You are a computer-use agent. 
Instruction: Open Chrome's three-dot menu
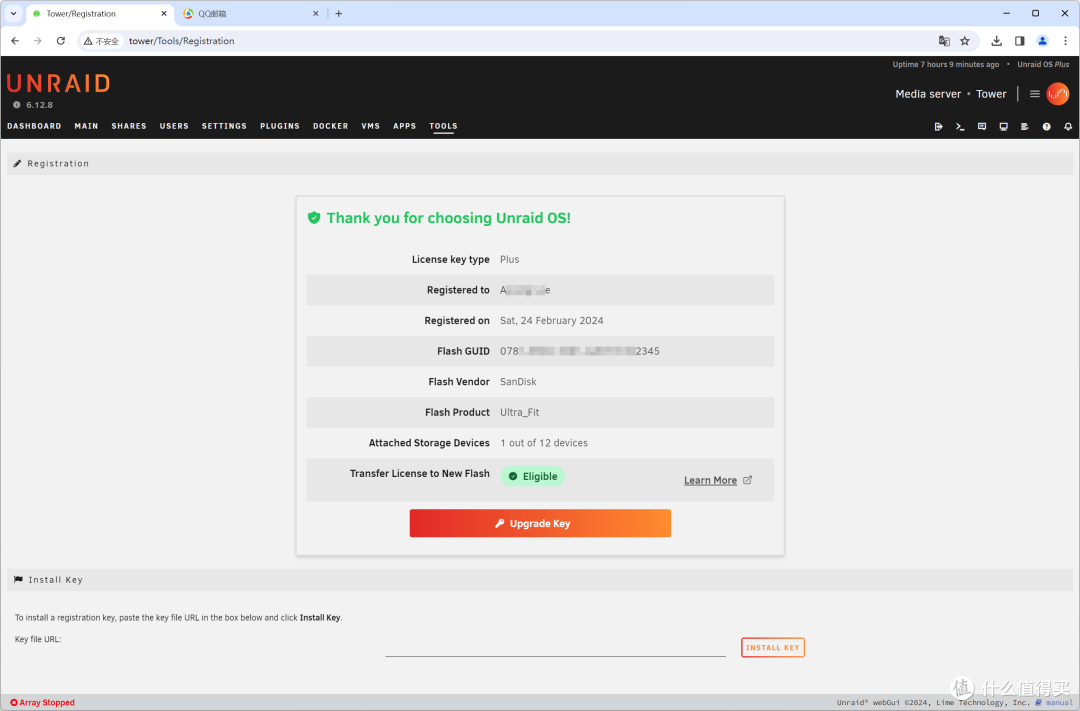(x=1064, y=41)
